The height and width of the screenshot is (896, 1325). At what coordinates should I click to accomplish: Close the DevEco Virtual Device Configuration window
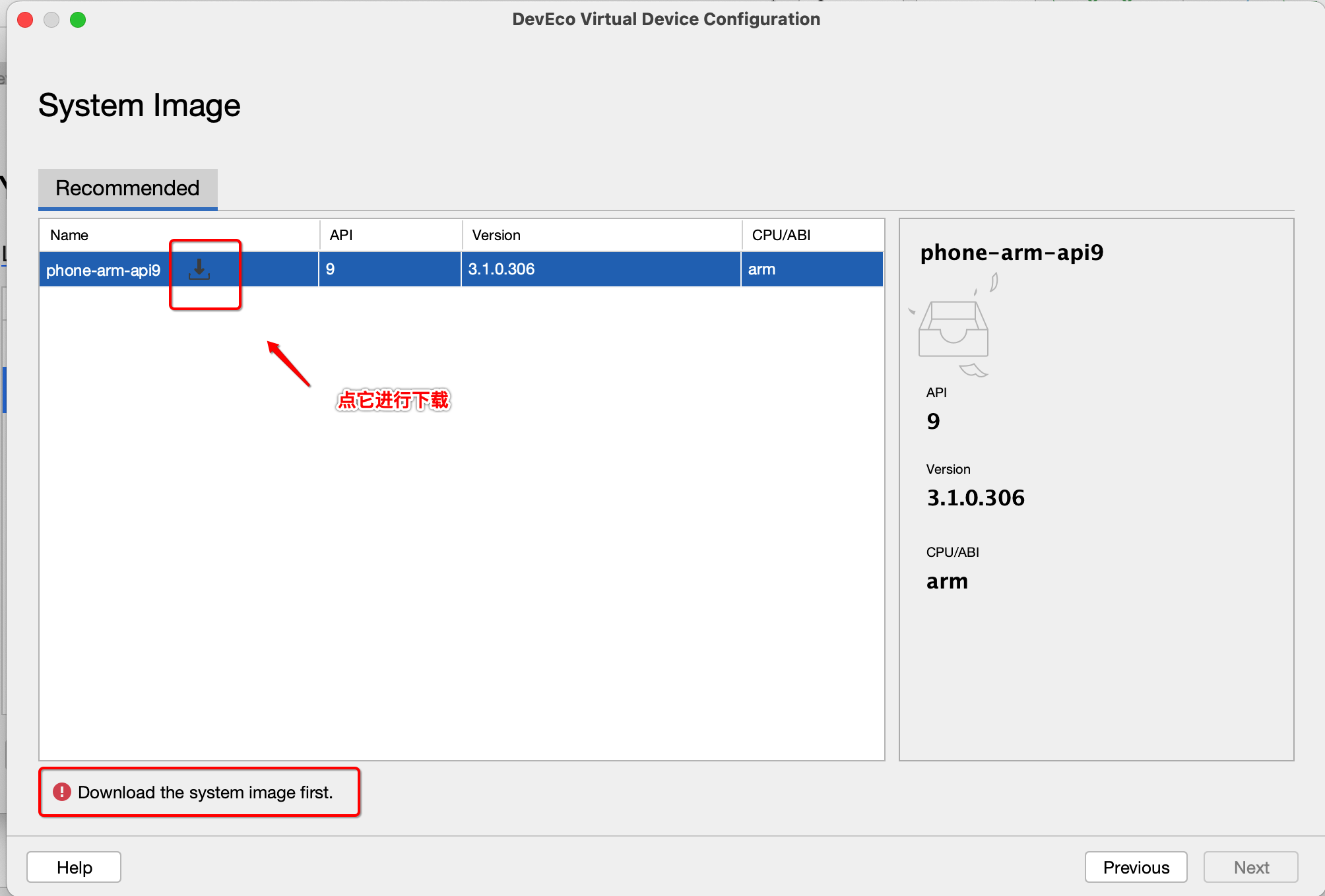coord(25,20)
